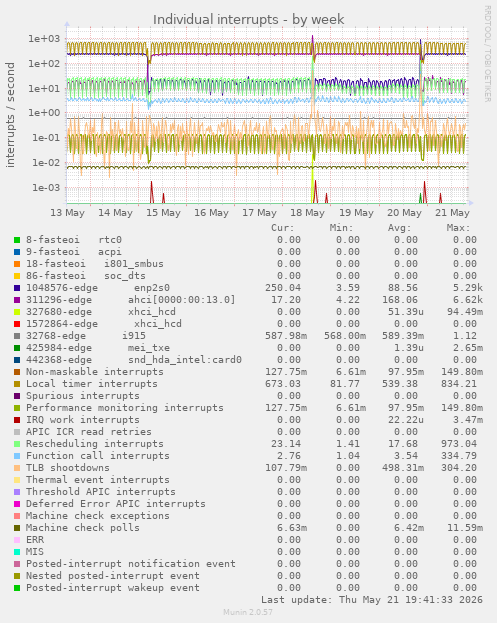Click ahci max value 6.62k
The image size is (497, 623).
[468, 300]
